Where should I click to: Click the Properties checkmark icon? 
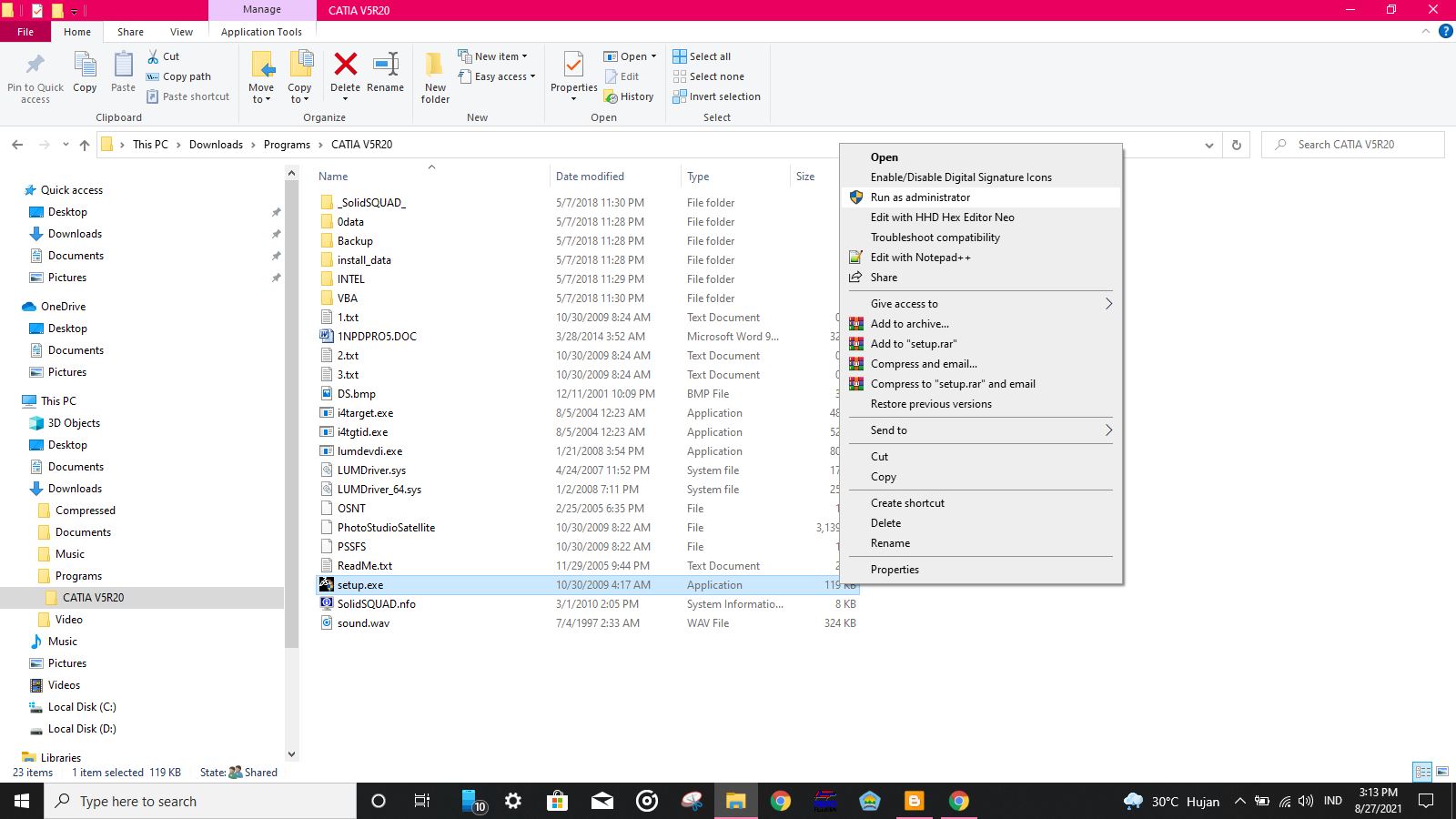(x=573, y=64)
